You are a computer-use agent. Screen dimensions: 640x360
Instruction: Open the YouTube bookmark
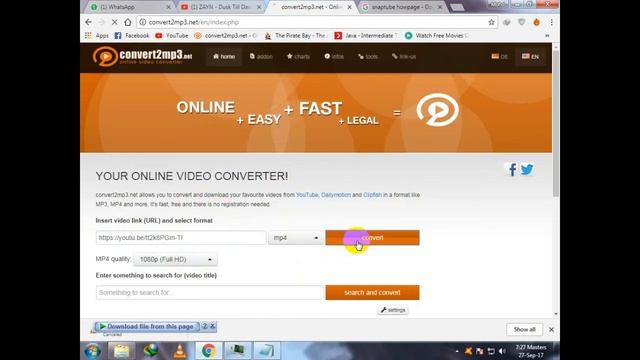click(172, 36)
